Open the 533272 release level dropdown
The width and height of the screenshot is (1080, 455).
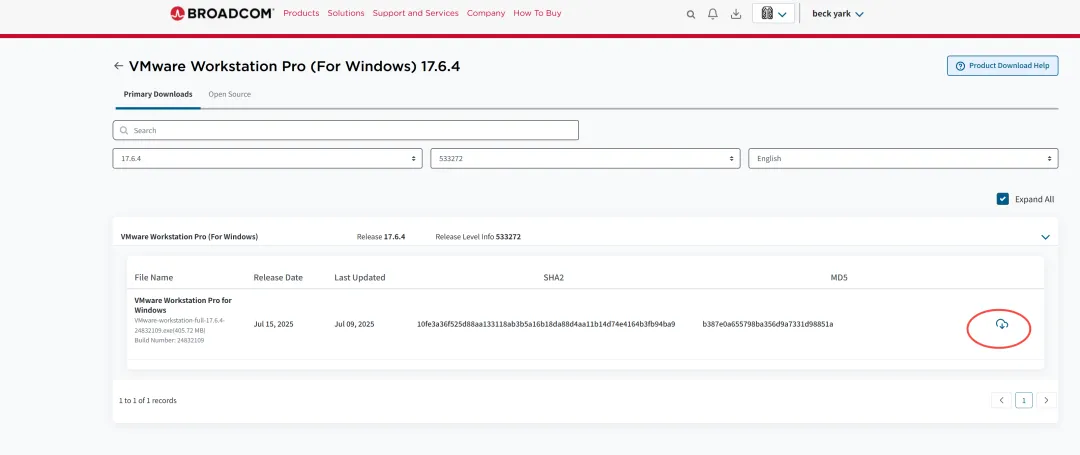(x=585, y=158)
